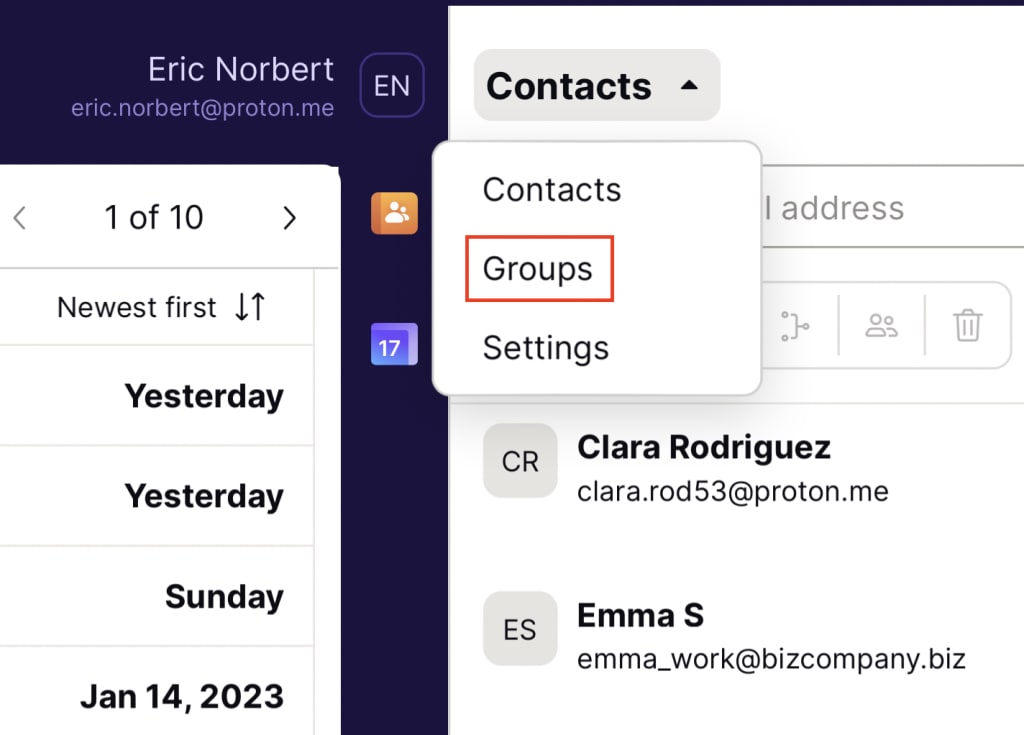This screenshot has width=1024, height=735.
Task: Click clara.rod53@proton.me email address
Action: click(733, 491)
